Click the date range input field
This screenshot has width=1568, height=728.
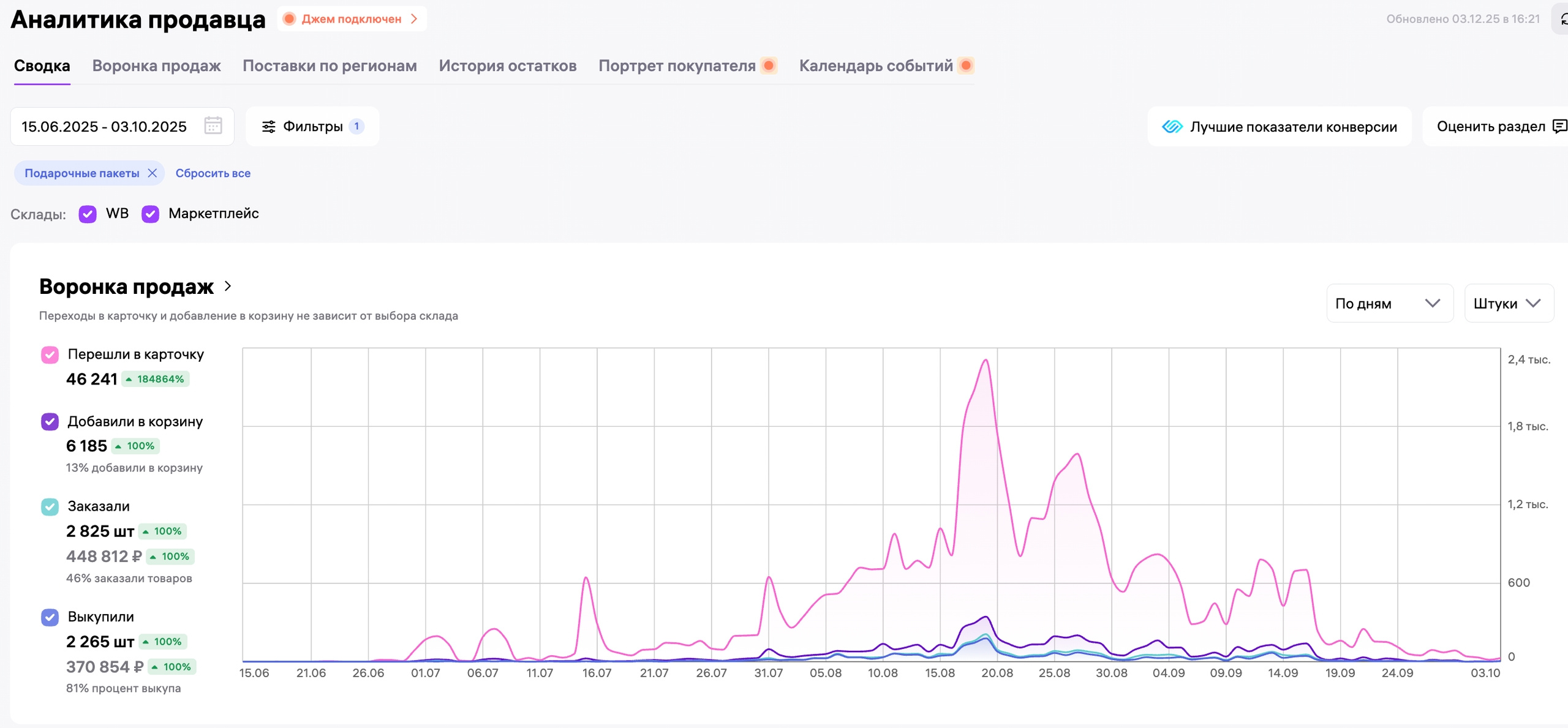tap(104, 127)
